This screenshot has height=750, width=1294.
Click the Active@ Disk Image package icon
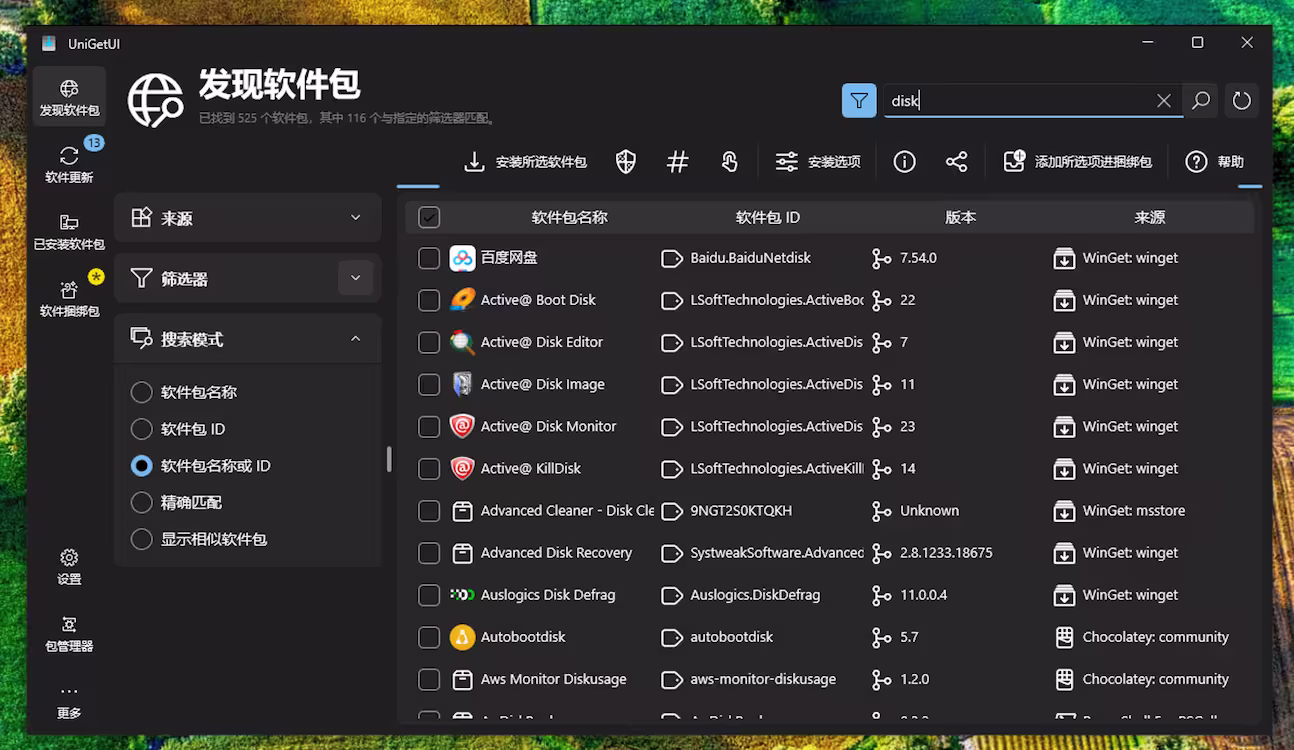[x=462, y=384]
